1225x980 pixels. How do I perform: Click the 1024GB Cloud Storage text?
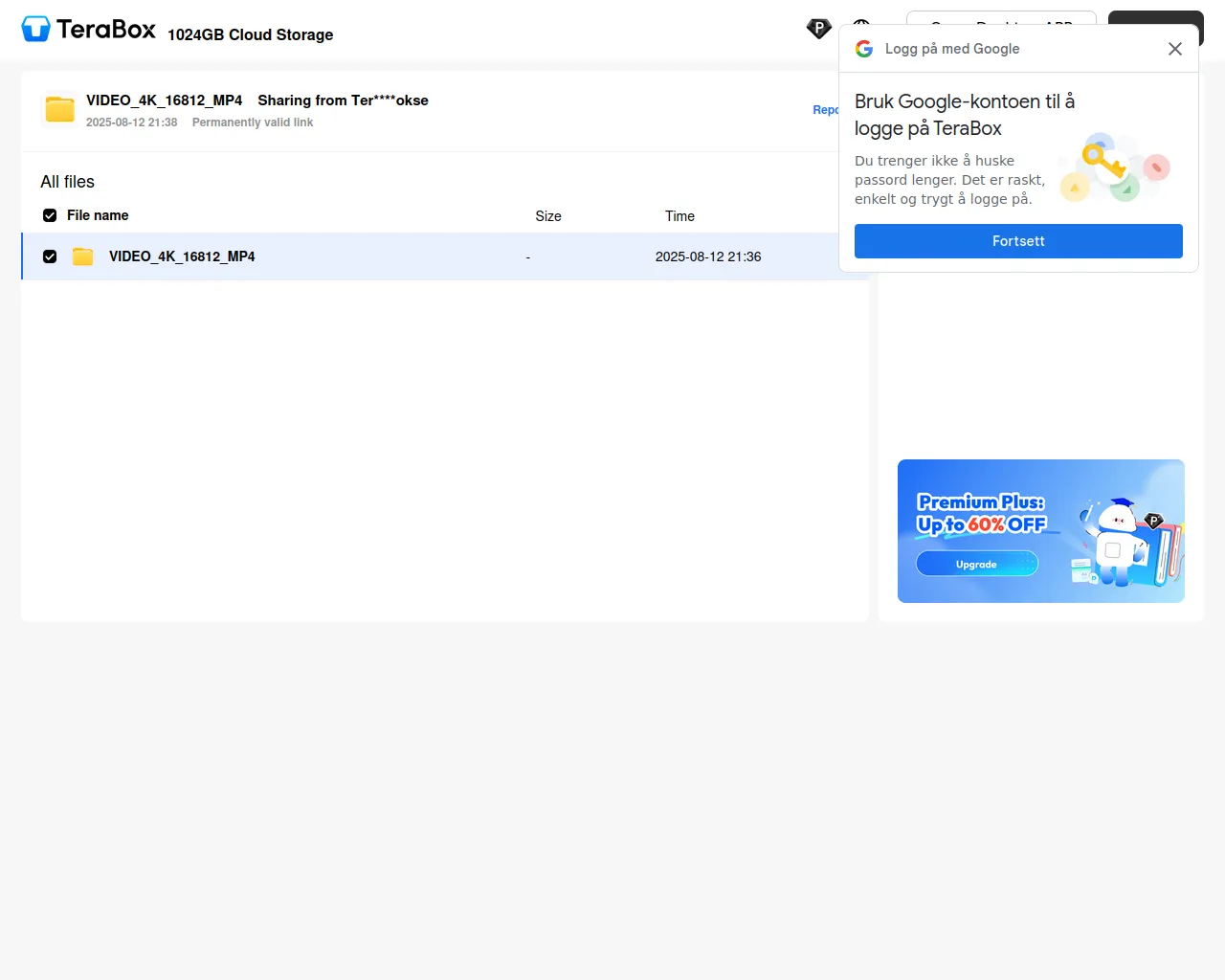[251, 34]
